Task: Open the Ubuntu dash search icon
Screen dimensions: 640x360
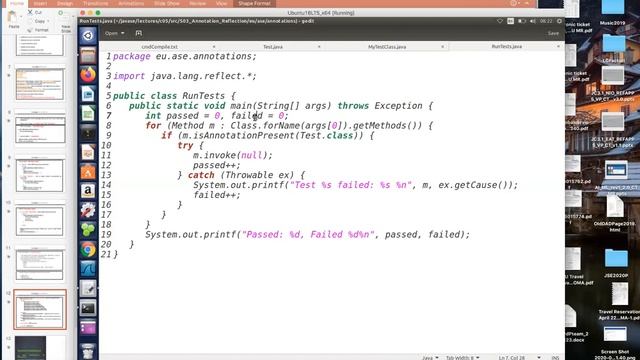Action: (x=88, y=36)
